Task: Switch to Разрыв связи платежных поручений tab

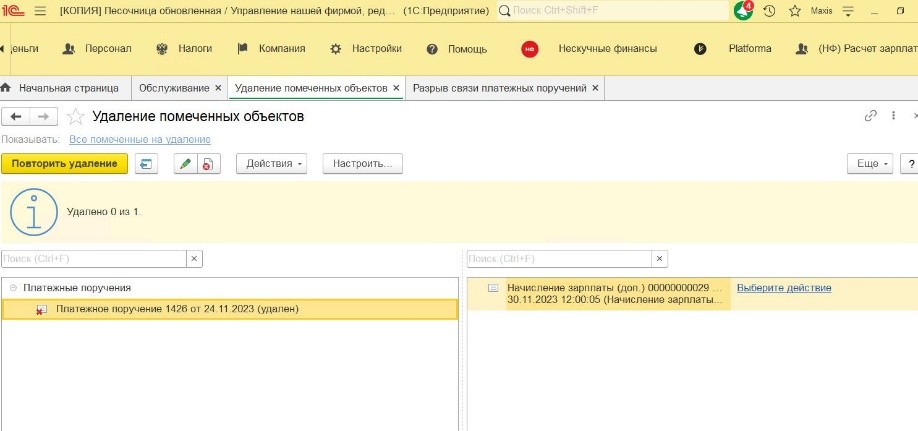Action: pyautogui.click(x=499, y=88)
